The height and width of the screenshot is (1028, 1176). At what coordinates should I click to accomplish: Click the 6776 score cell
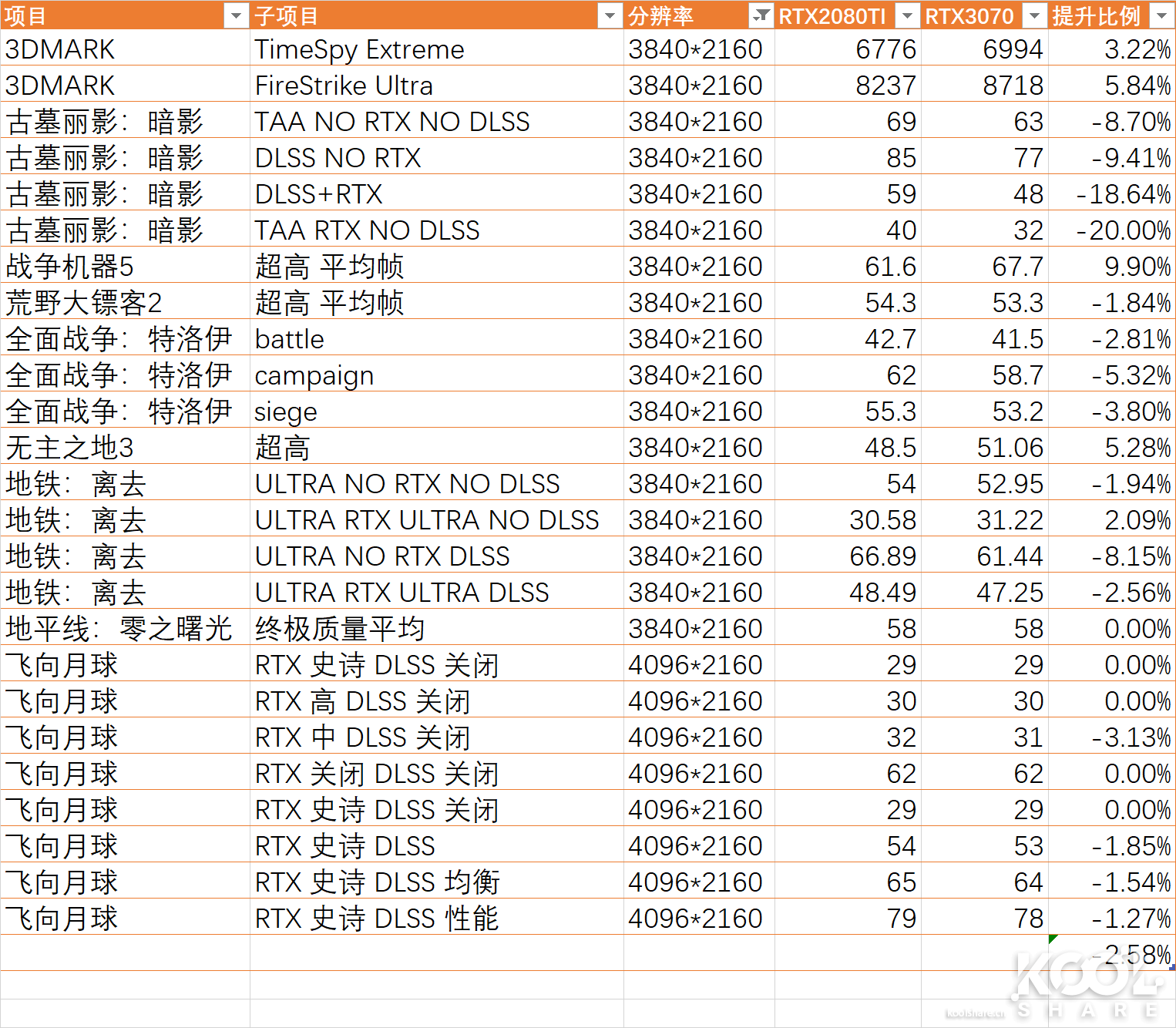point(848,48)
